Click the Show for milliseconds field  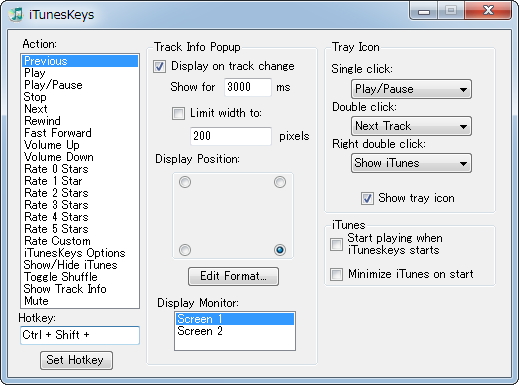pyautogui.click(x=248, y=87)
